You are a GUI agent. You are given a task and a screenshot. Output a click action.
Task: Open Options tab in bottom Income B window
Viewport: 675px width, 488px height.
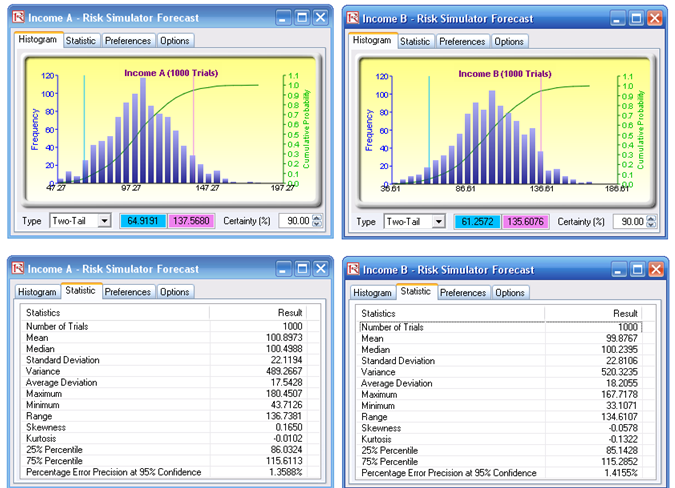click(x=510, y=293)
